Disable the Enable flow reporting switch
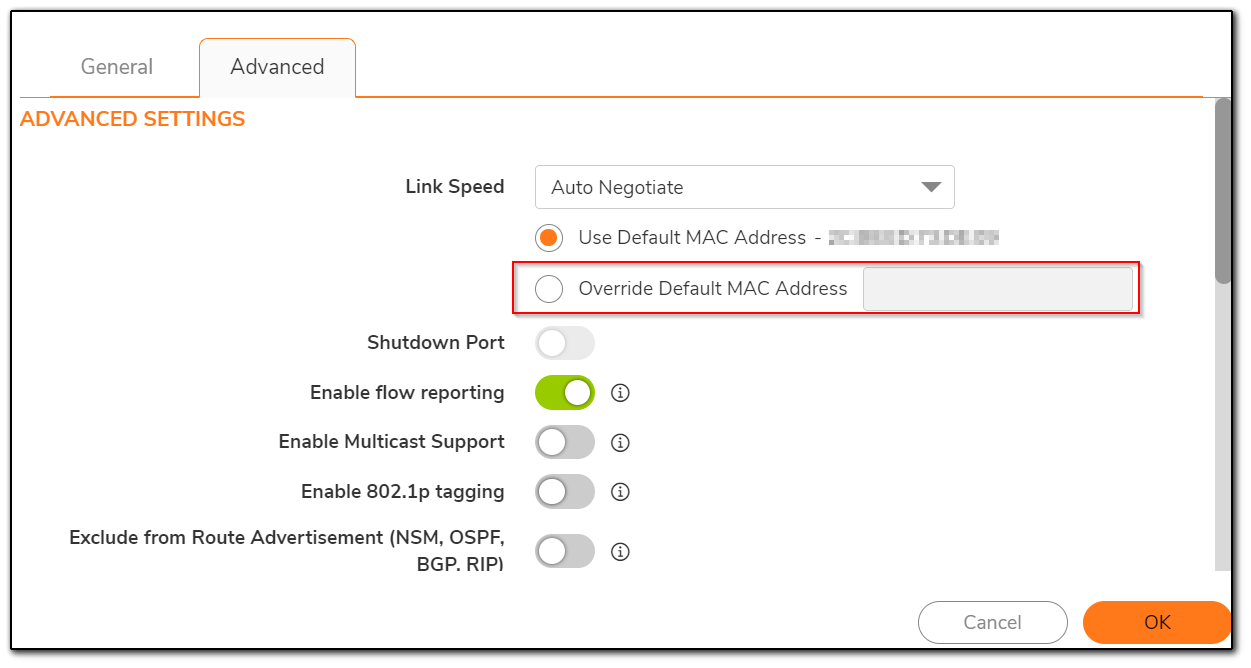This screenshot has height=668, width=1251. click(x=565, y=393)
